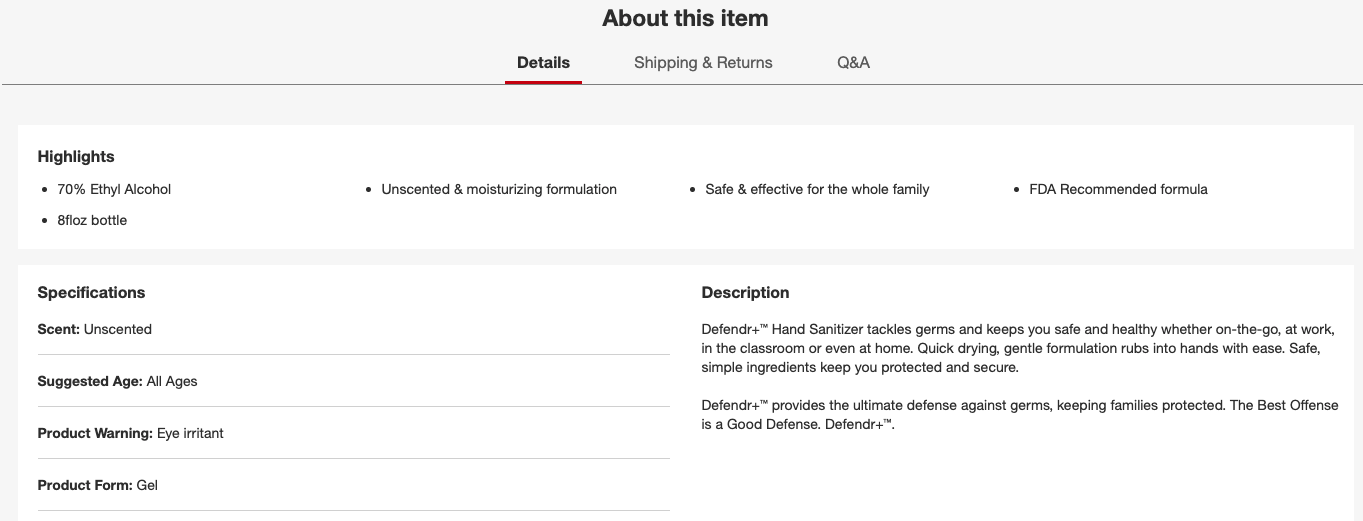Click the Specifications heading
Image resolution: width=1363 pixels, height=521 pixels.
(91, 293)
